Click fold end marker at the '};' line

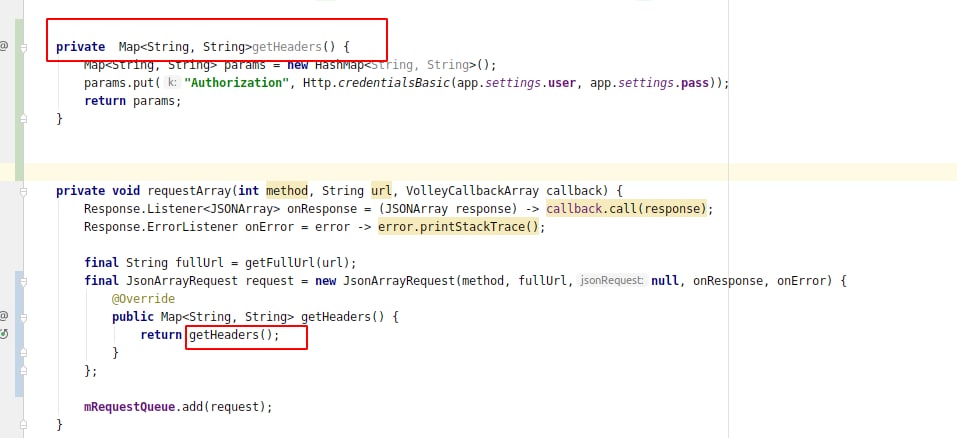point(23,371)
